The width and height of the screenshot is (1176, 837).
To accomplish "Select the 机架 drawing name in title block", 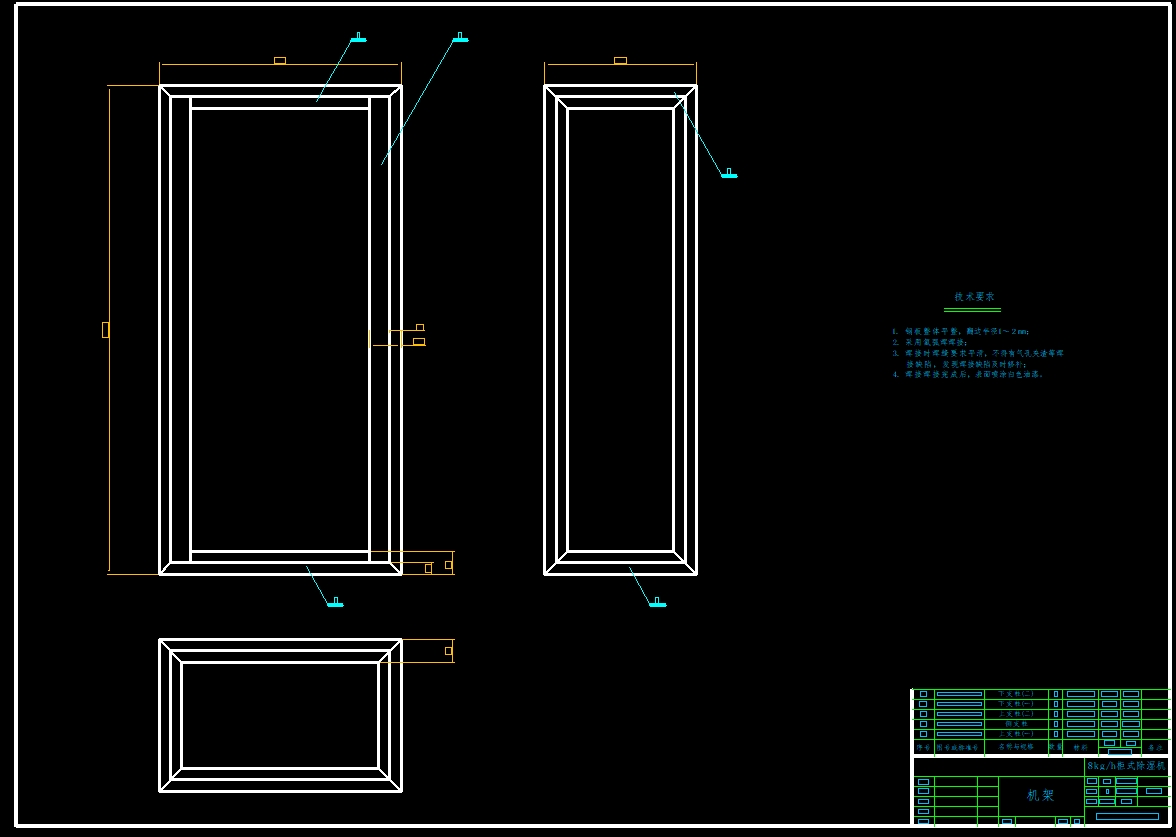I will point(1040,795).
